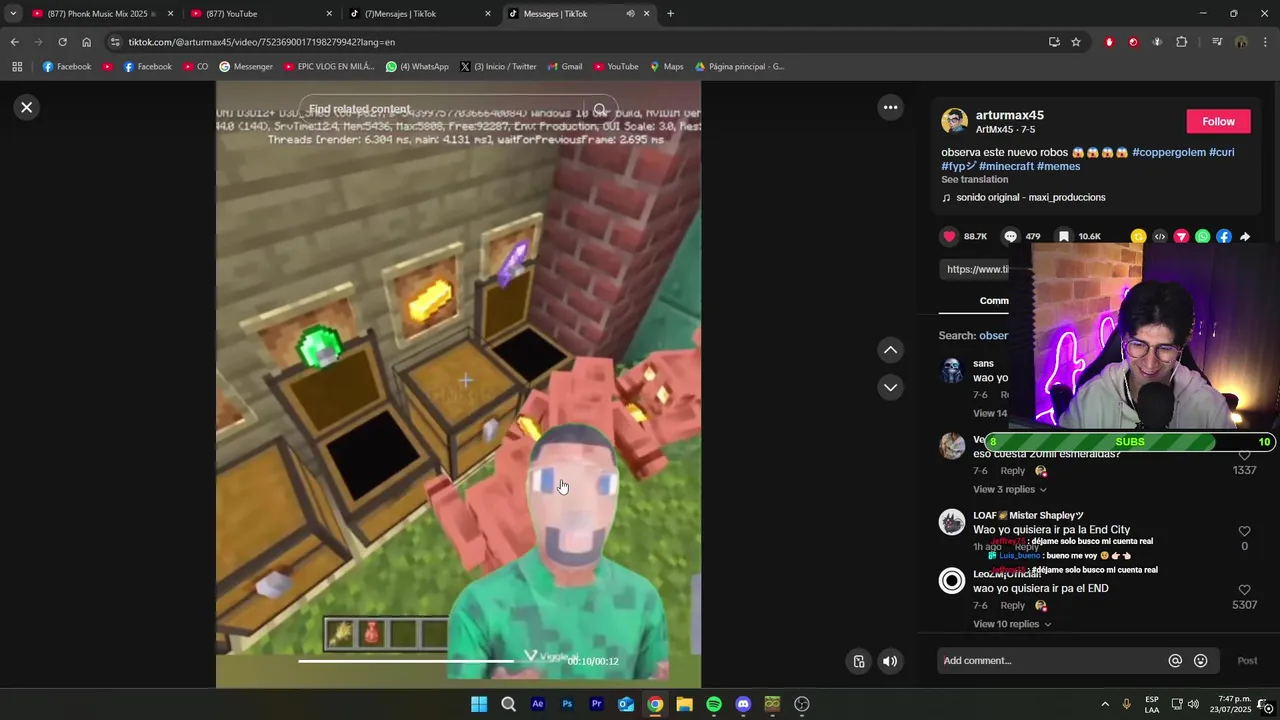Viewport: 1280px width, 720px height.
Task: Like the comment with 5307 likes
Action: [x=1244, y=590]
